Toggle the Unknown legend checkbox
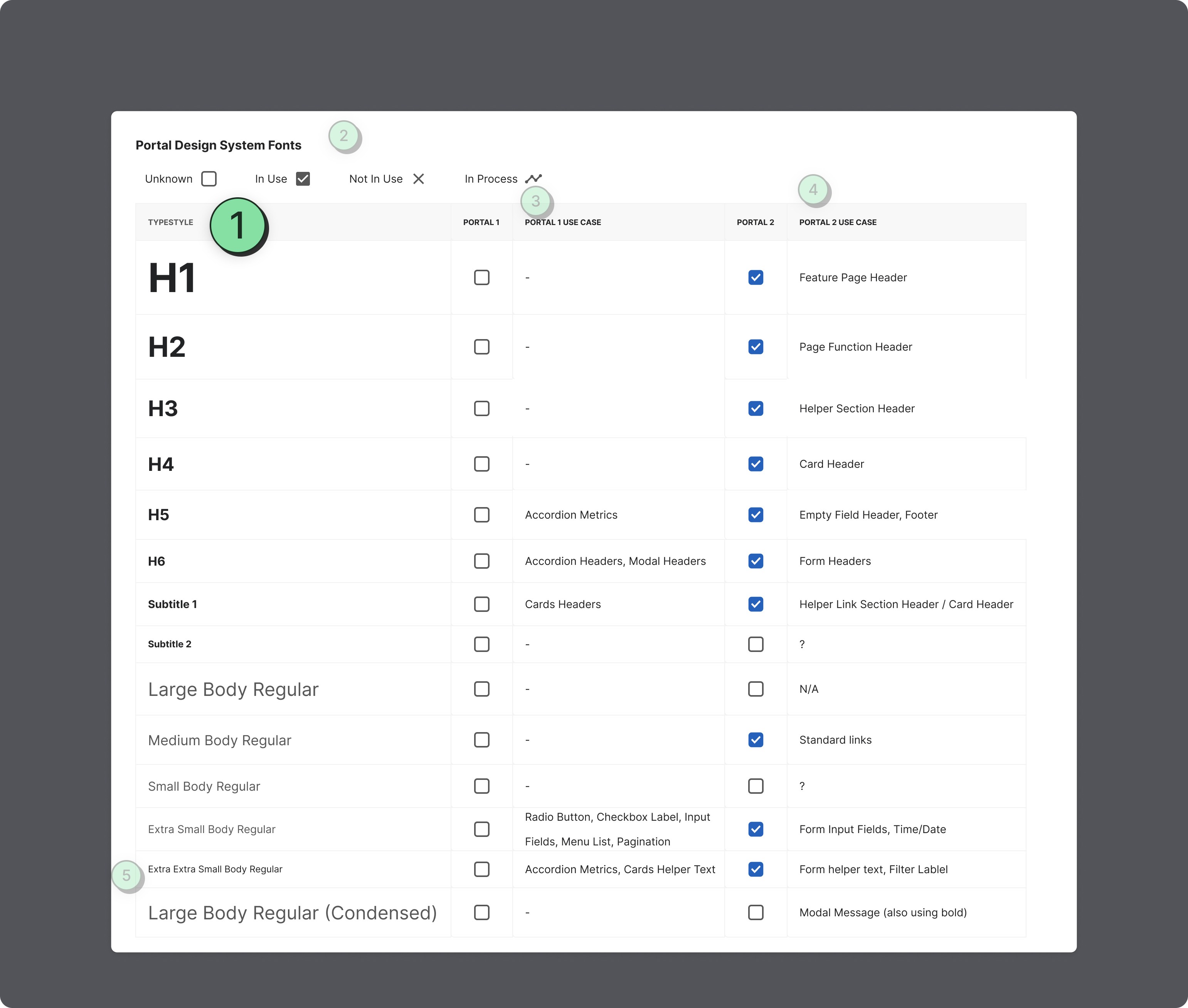Image resolution: width=1188 pixels, height=1008 pixels. coord(209,179)
